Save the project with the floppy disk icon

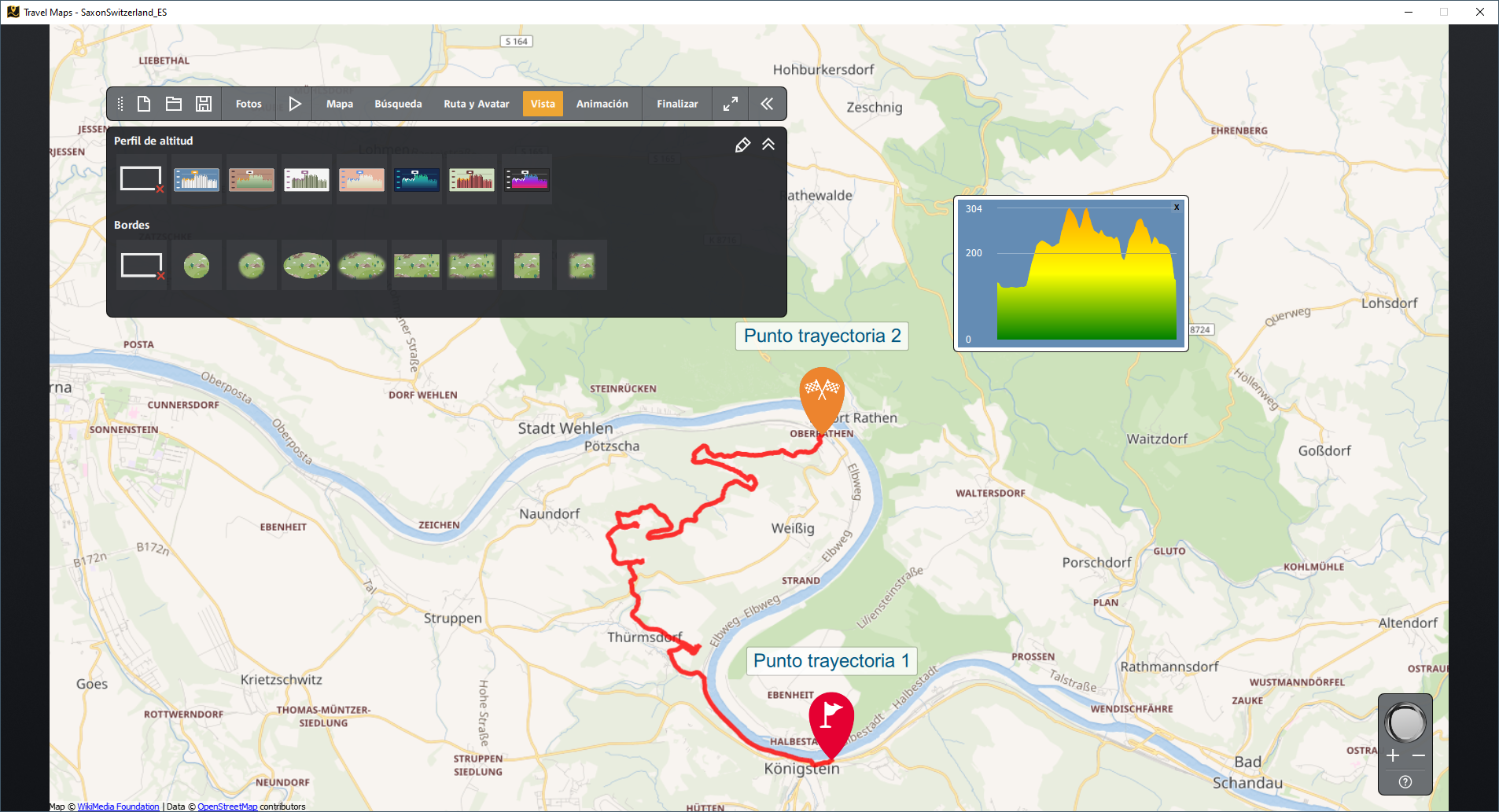204,104
